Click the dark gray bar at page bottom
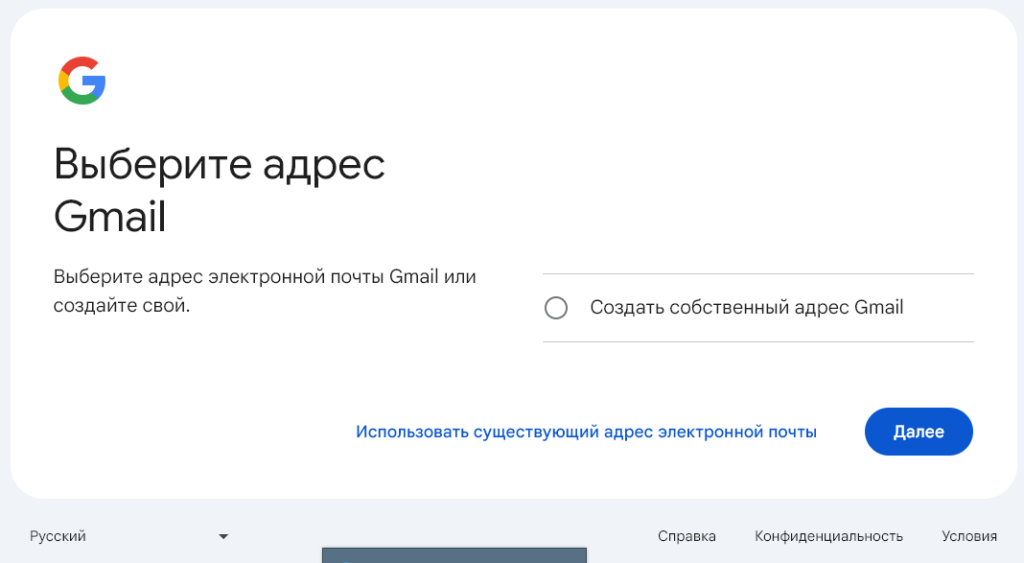Image resolution: width=1024 pixels, height=563 pixels. click(453, 555)
